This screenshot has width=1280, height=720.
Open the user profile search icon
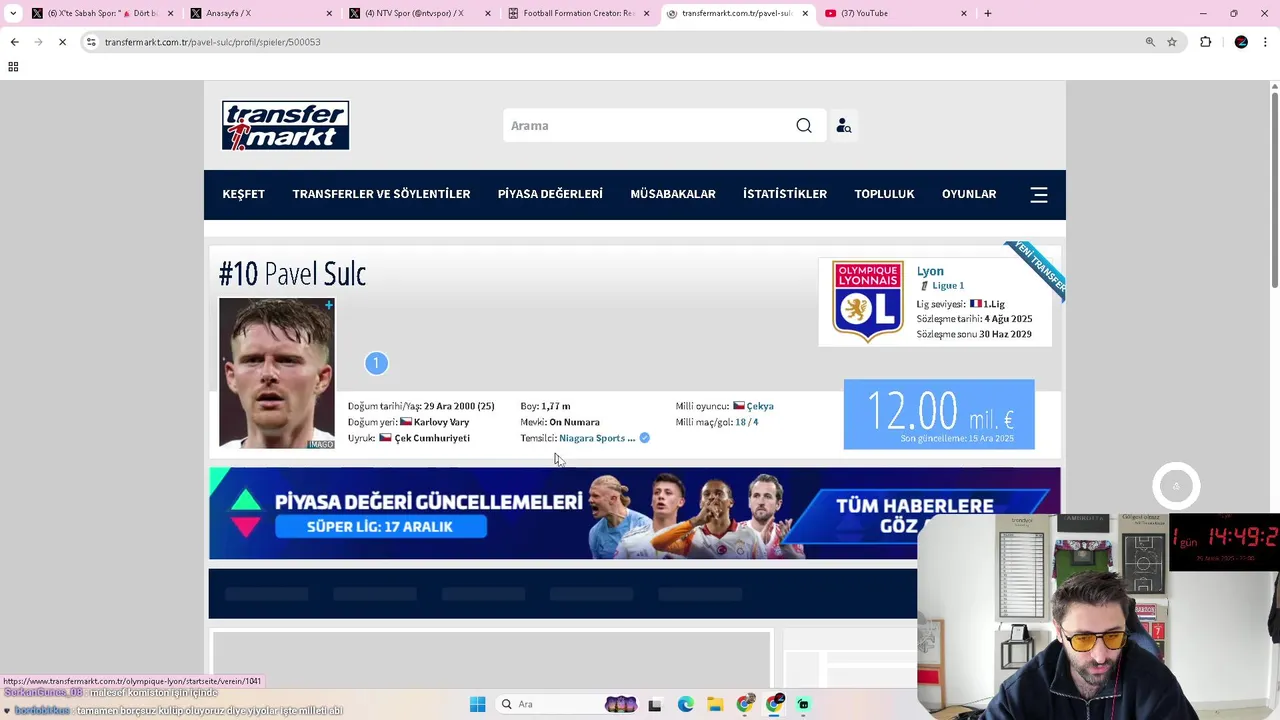(844, 126)
